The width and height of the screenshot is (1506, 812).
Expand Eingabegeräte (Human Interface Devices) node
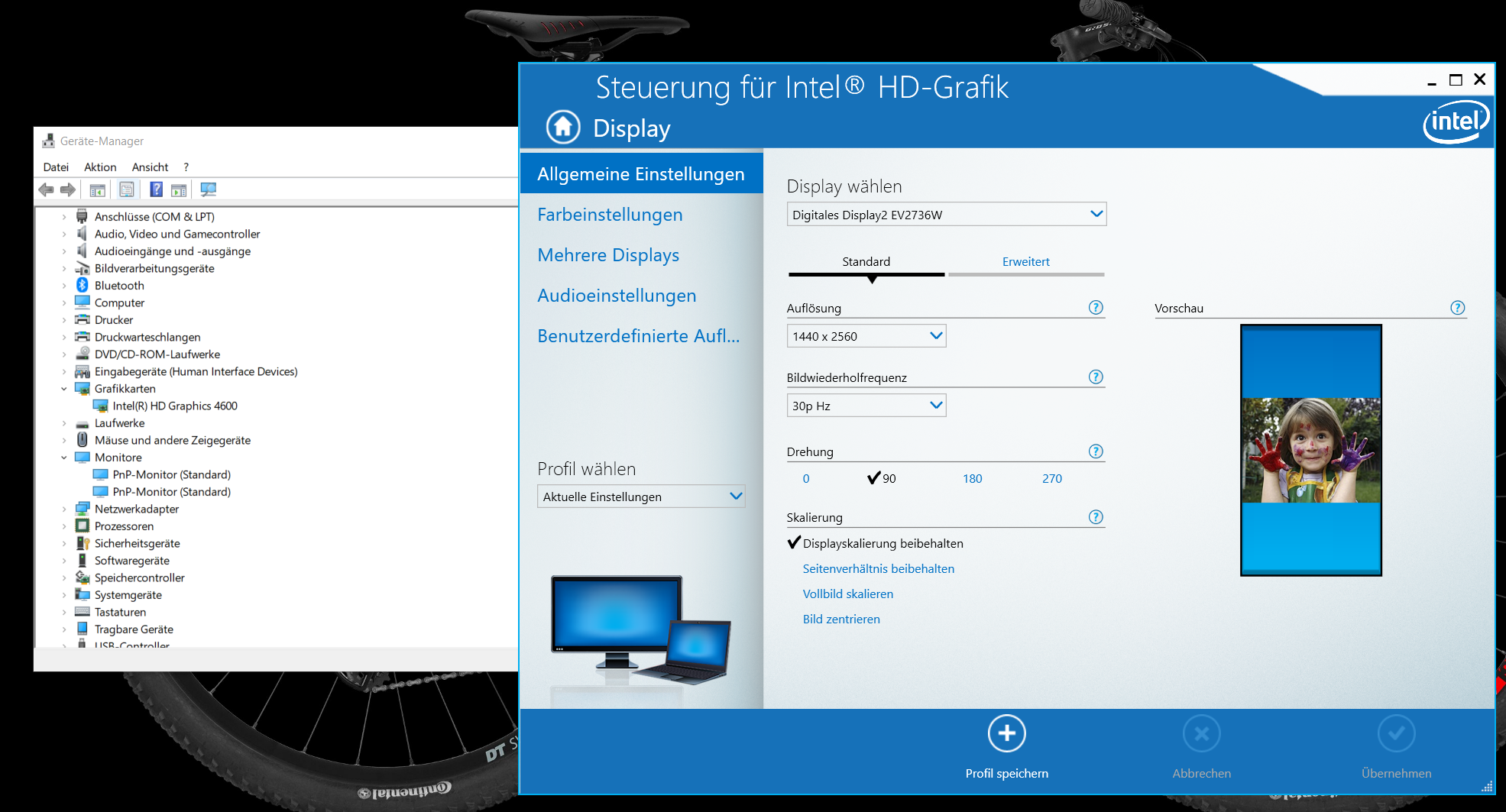coord(64,371)
